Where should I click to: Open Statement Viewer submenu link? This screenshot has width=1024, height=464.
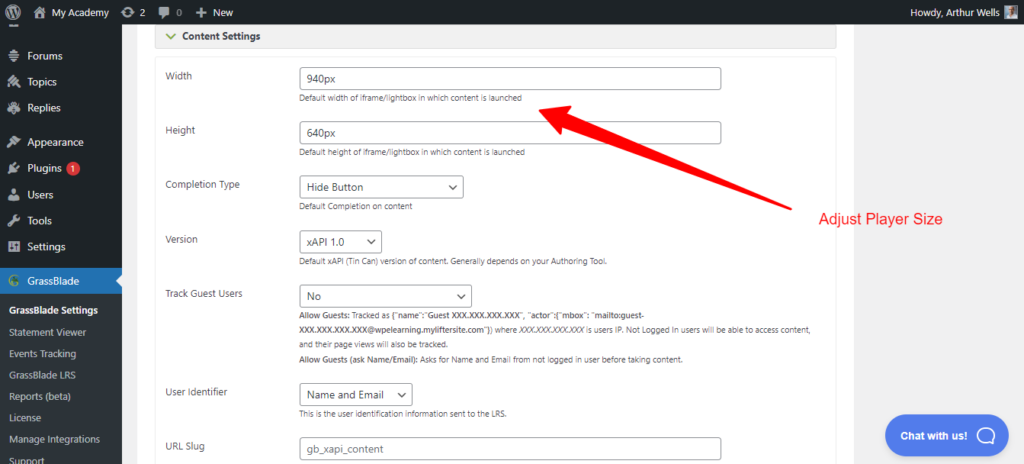pyautogui.click(x=48, y=332)
